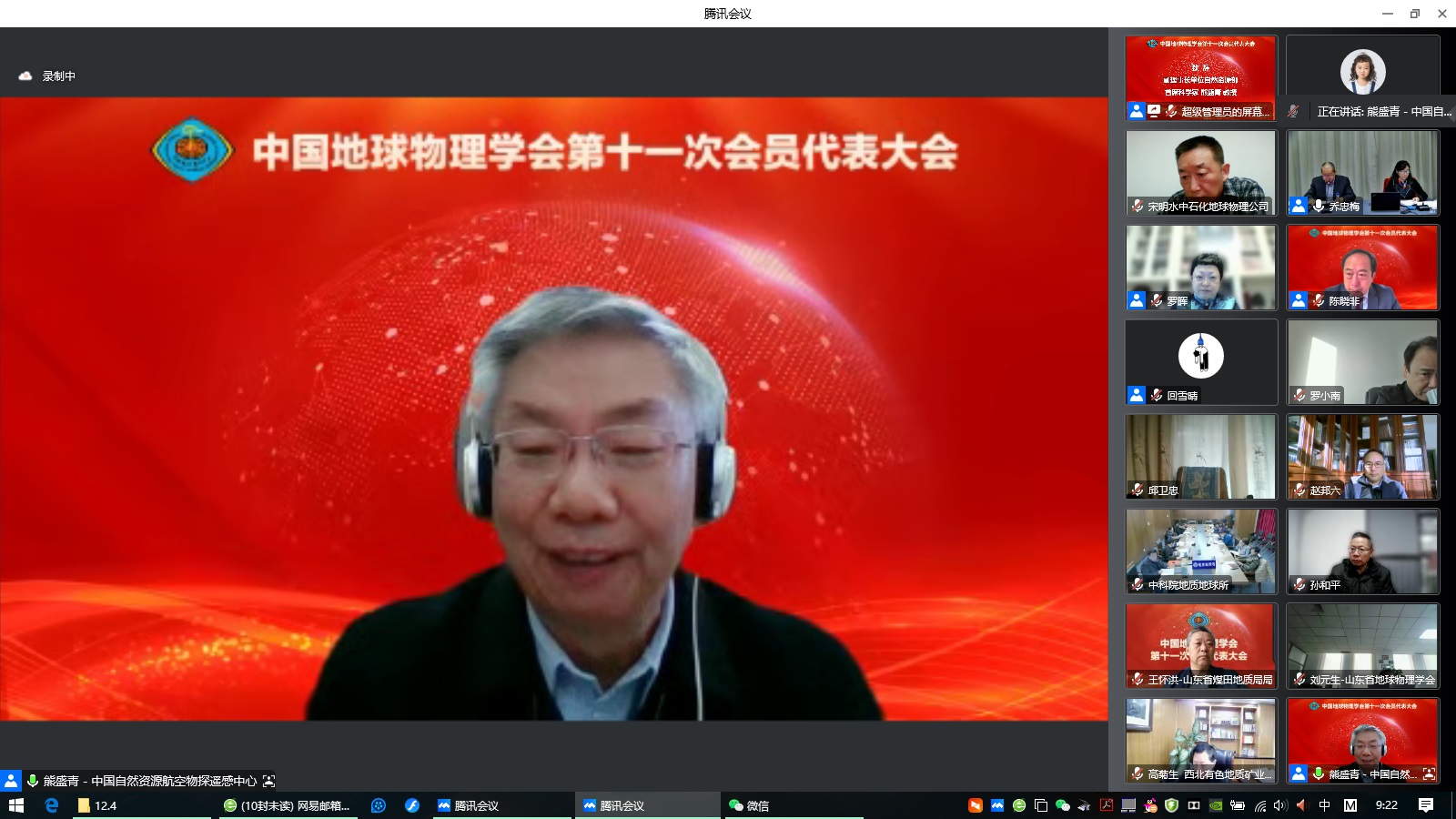Select 邱卫忠 participant video tile
Image resolution: width=1456 pixels, height=819 pixels.
point(1201,457)
